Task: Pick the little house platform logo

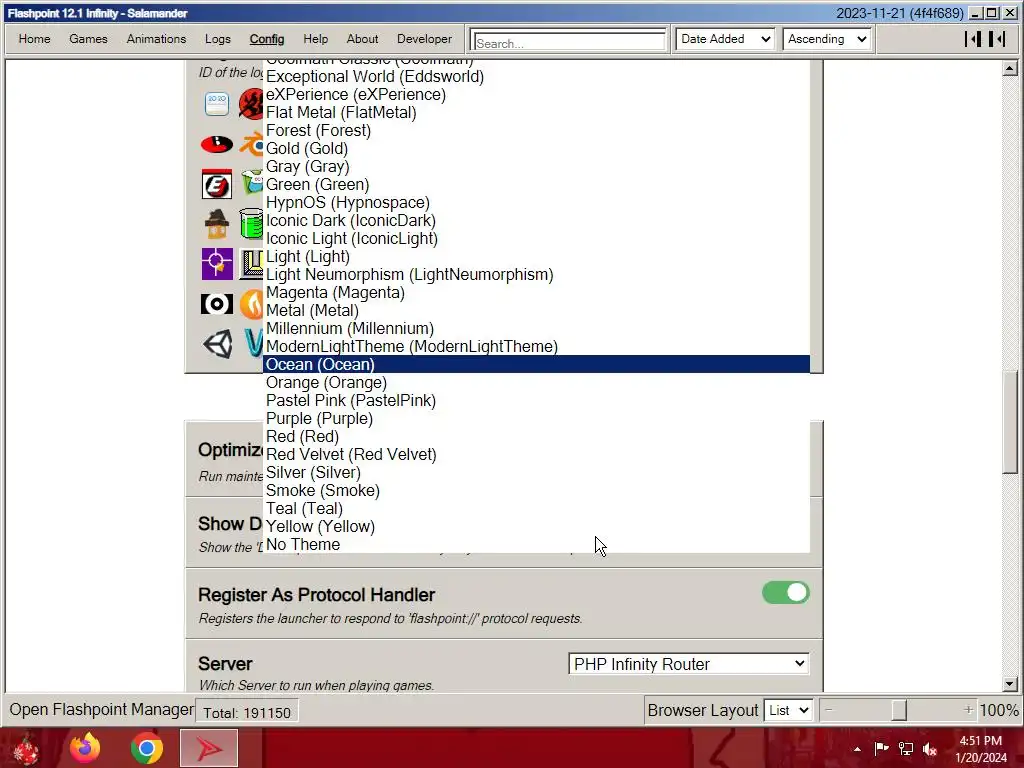Action: tap(217, 224)
